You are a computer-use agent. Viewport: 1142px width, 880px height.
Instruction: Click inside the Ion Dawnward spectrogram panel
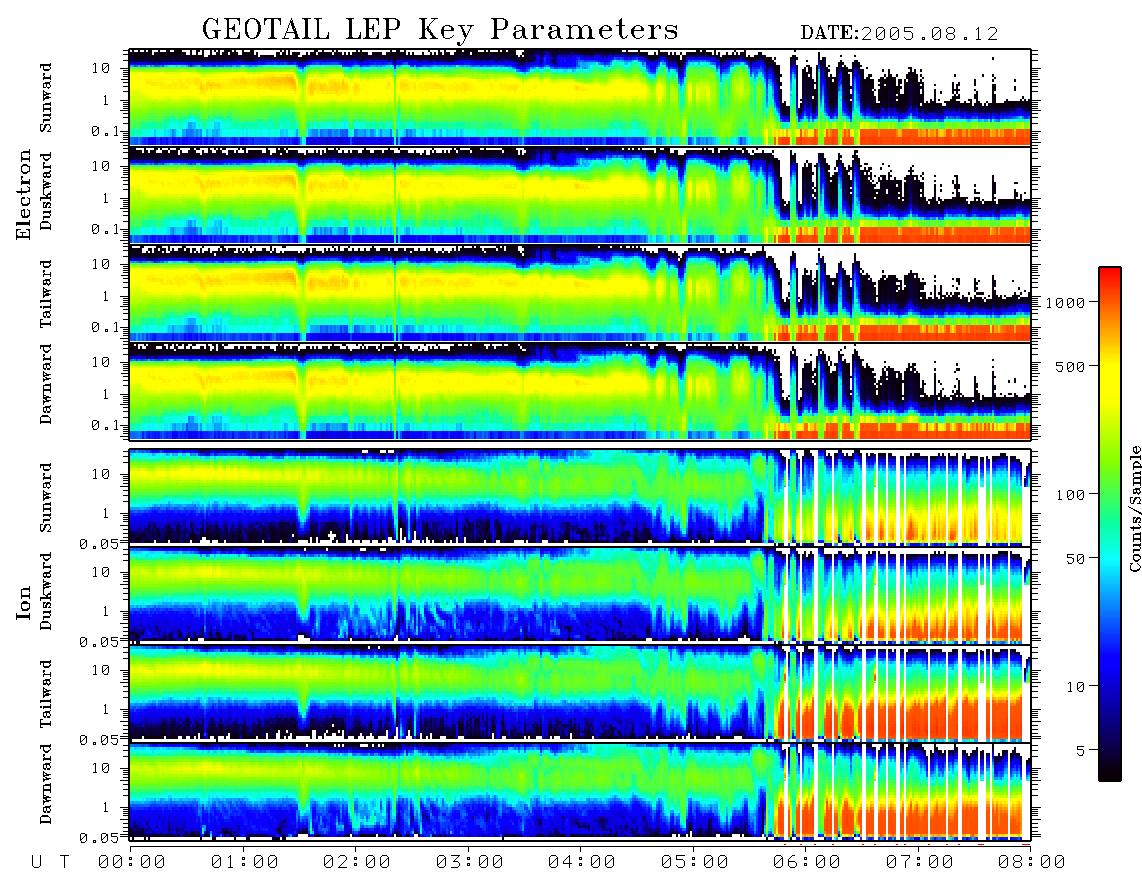(580, 791)
